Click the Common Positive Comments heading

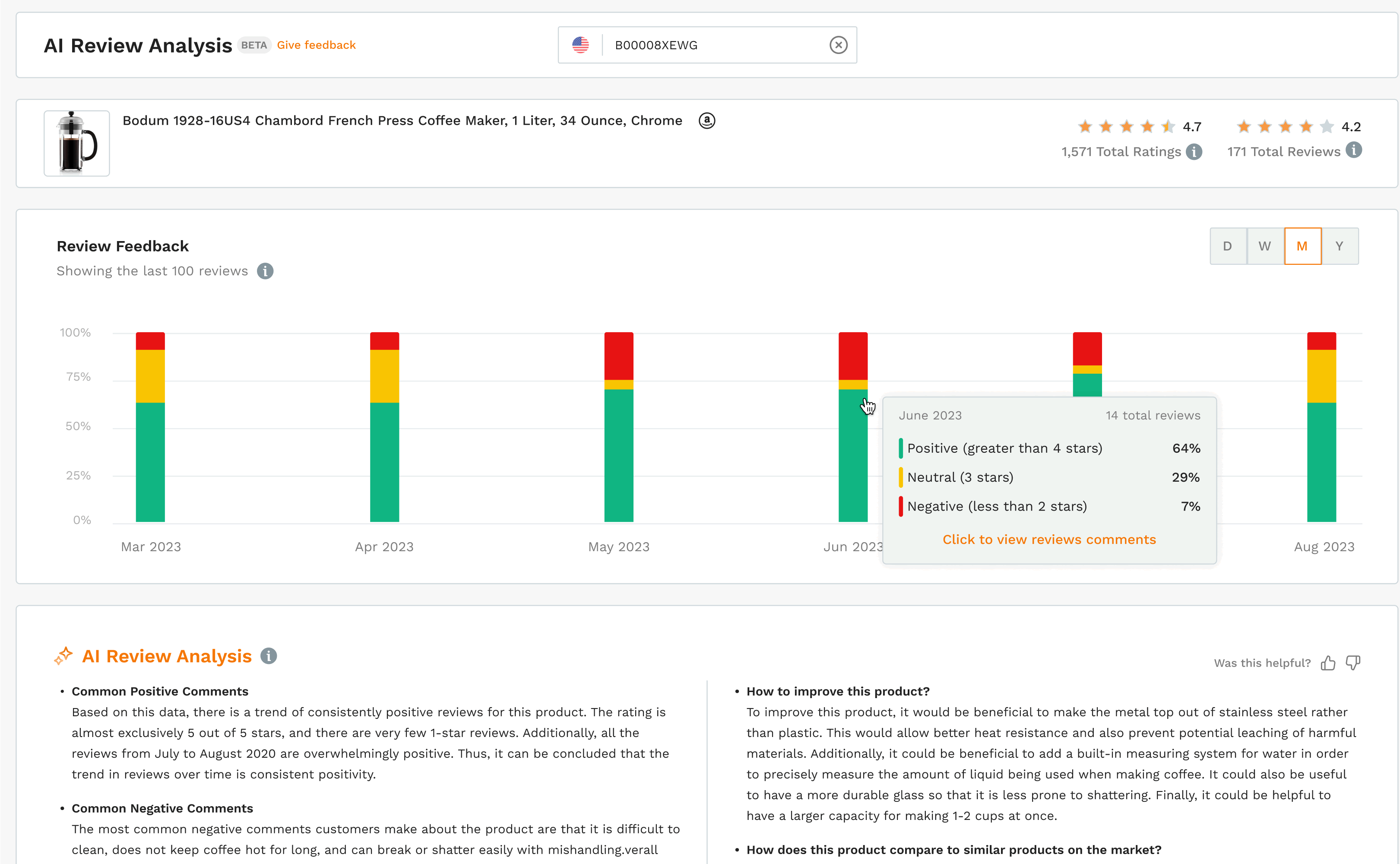[160, 692]
